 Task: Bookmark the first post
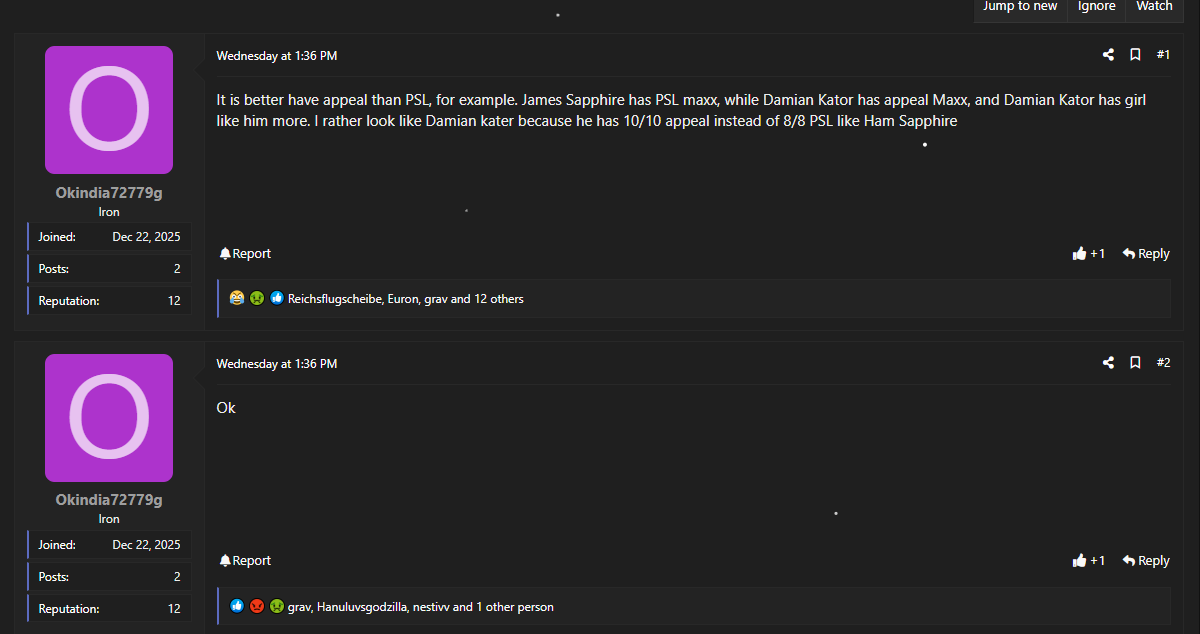[1135, 55]
